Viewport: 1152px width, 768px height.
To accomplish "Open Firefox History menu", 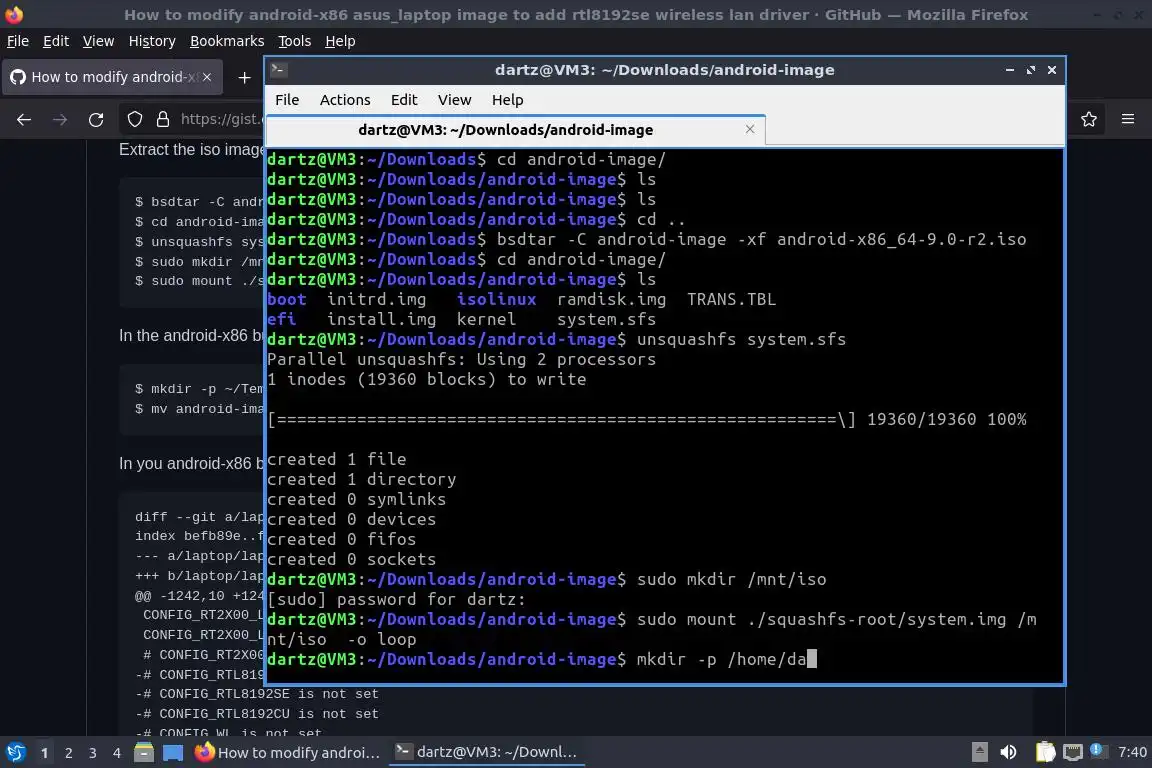I will point(152,41).
